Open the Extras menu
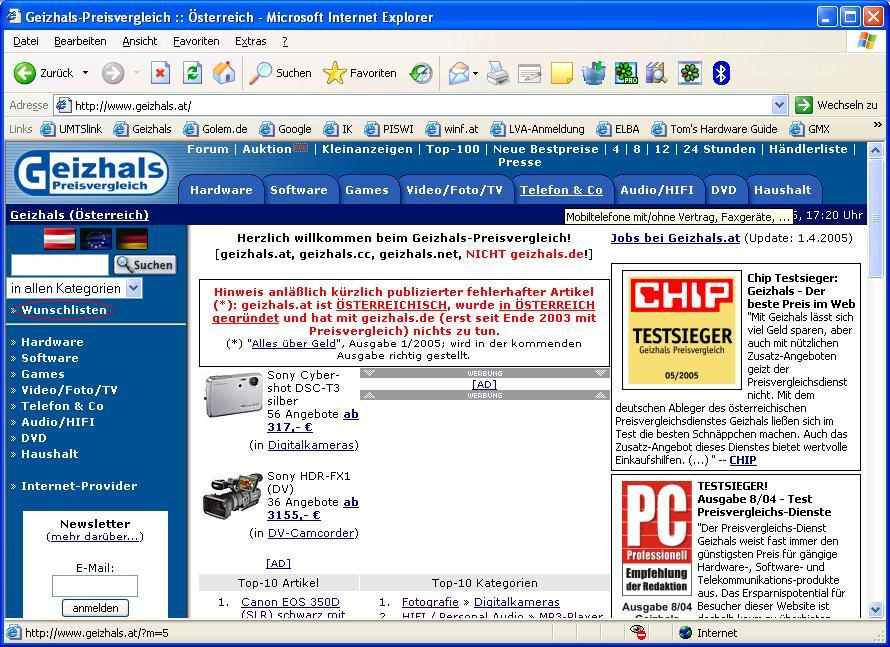890x647 pixels. pos(250,41)
